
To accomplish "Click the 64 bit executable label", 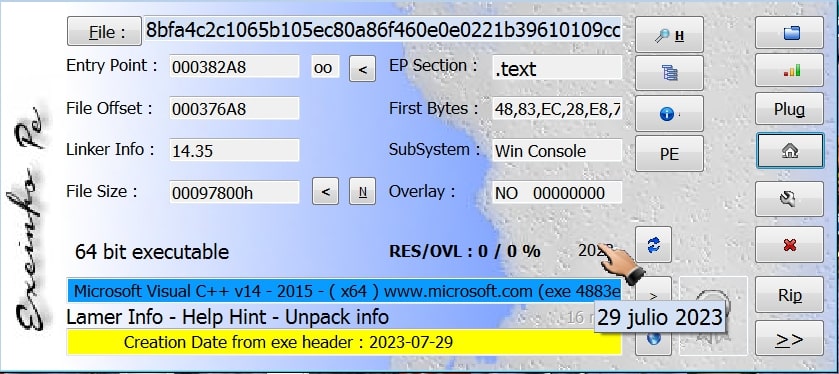I will tap(152, 251).
